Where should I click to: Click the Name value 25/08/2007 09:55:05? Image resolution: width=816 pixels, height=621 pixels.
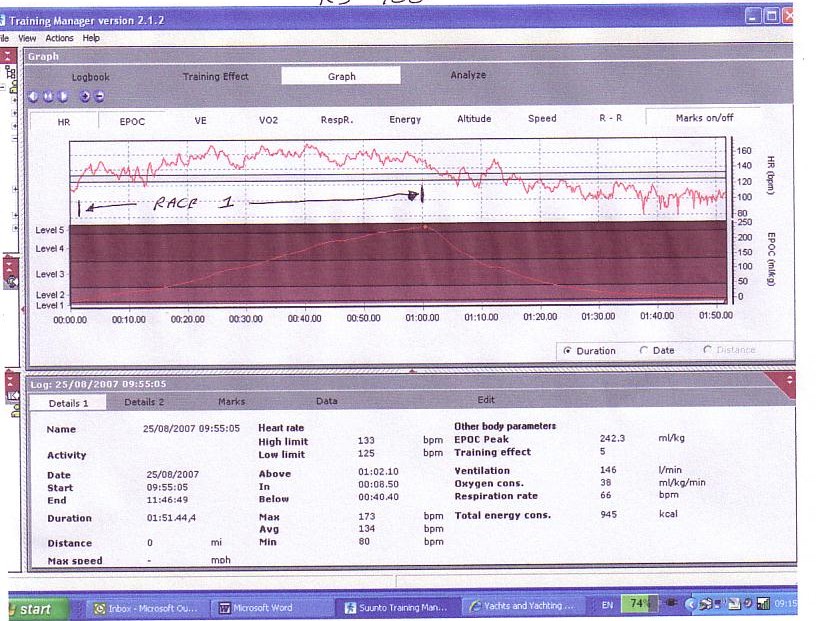(191, 428)
